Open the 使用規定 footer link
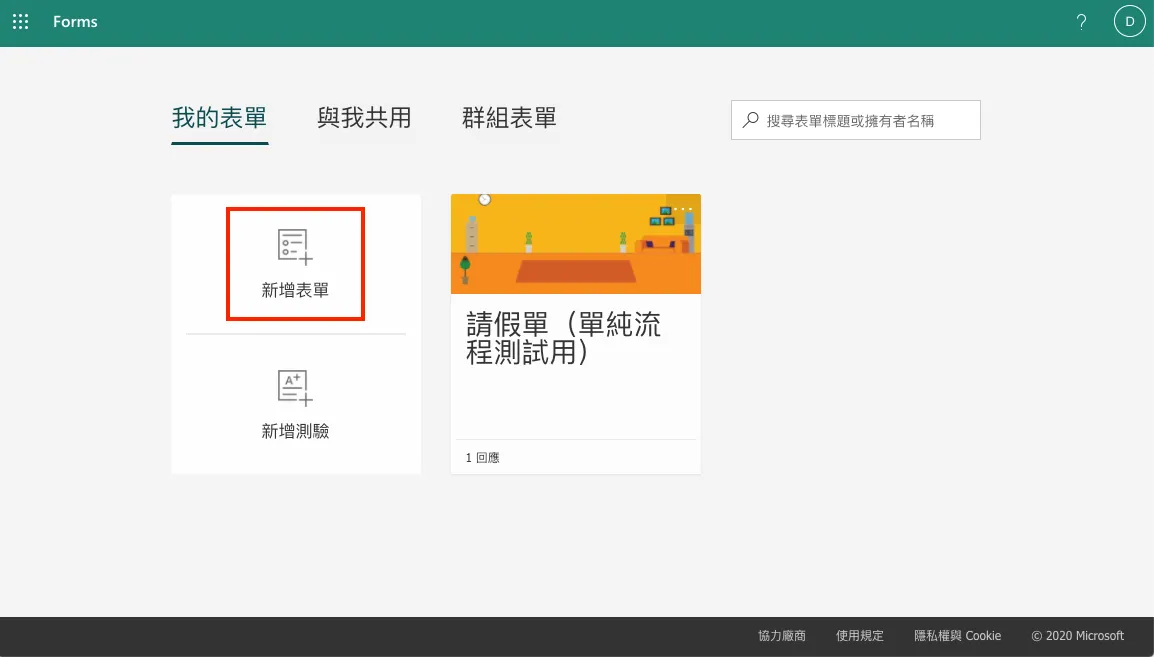This screenshot has height=657, width=1154. click(x=860, y=636)
